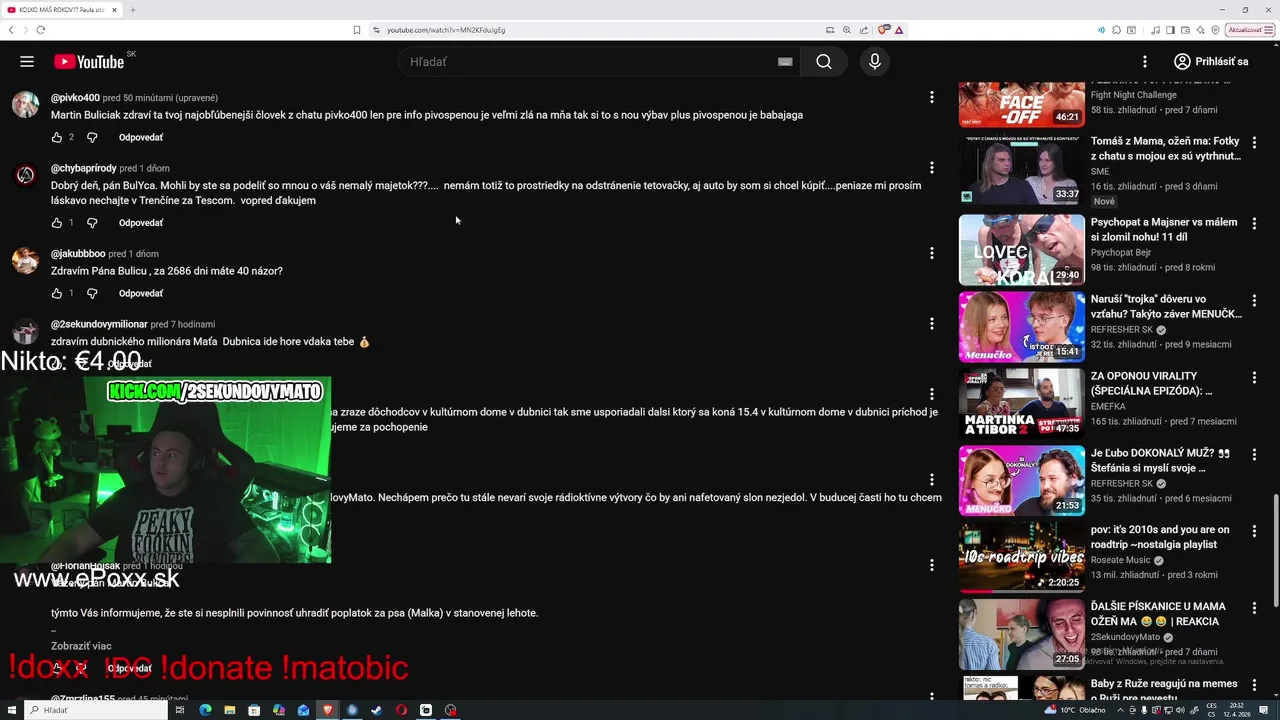Open the YouTube guide hamburger menu
1280x720 pixels.
[27, 62]
